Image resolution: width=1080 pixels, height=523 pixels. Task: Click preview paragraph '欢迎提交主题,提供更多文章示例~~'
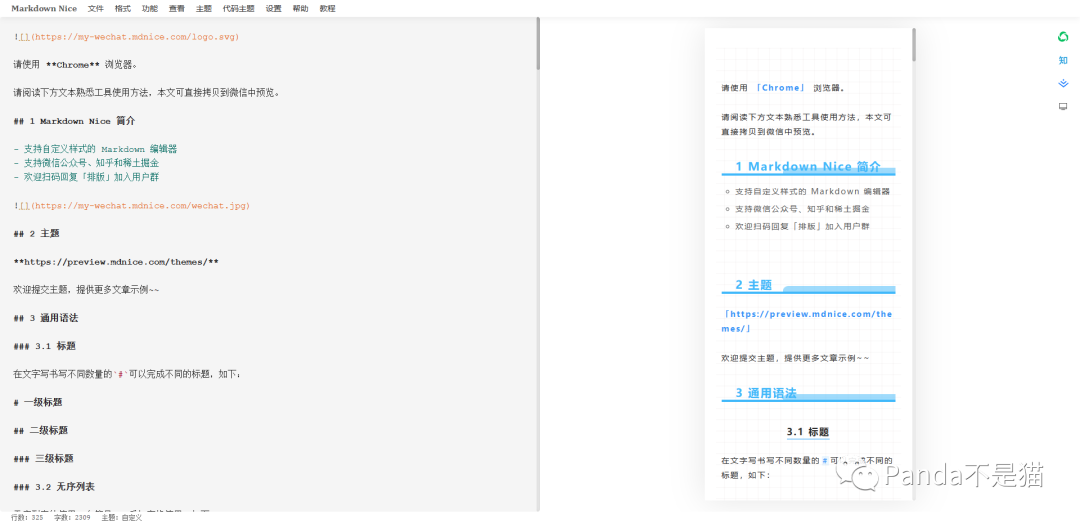[796, 358]
